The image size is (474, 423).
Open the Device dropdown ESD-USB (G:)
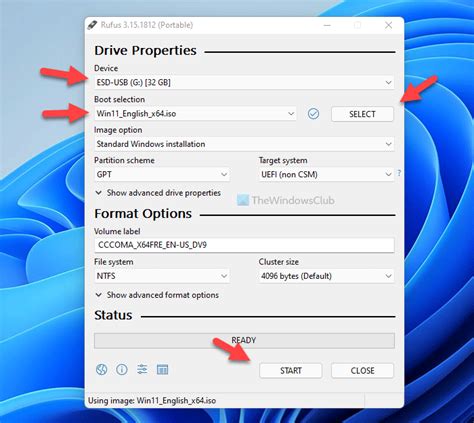coord(244,82)
